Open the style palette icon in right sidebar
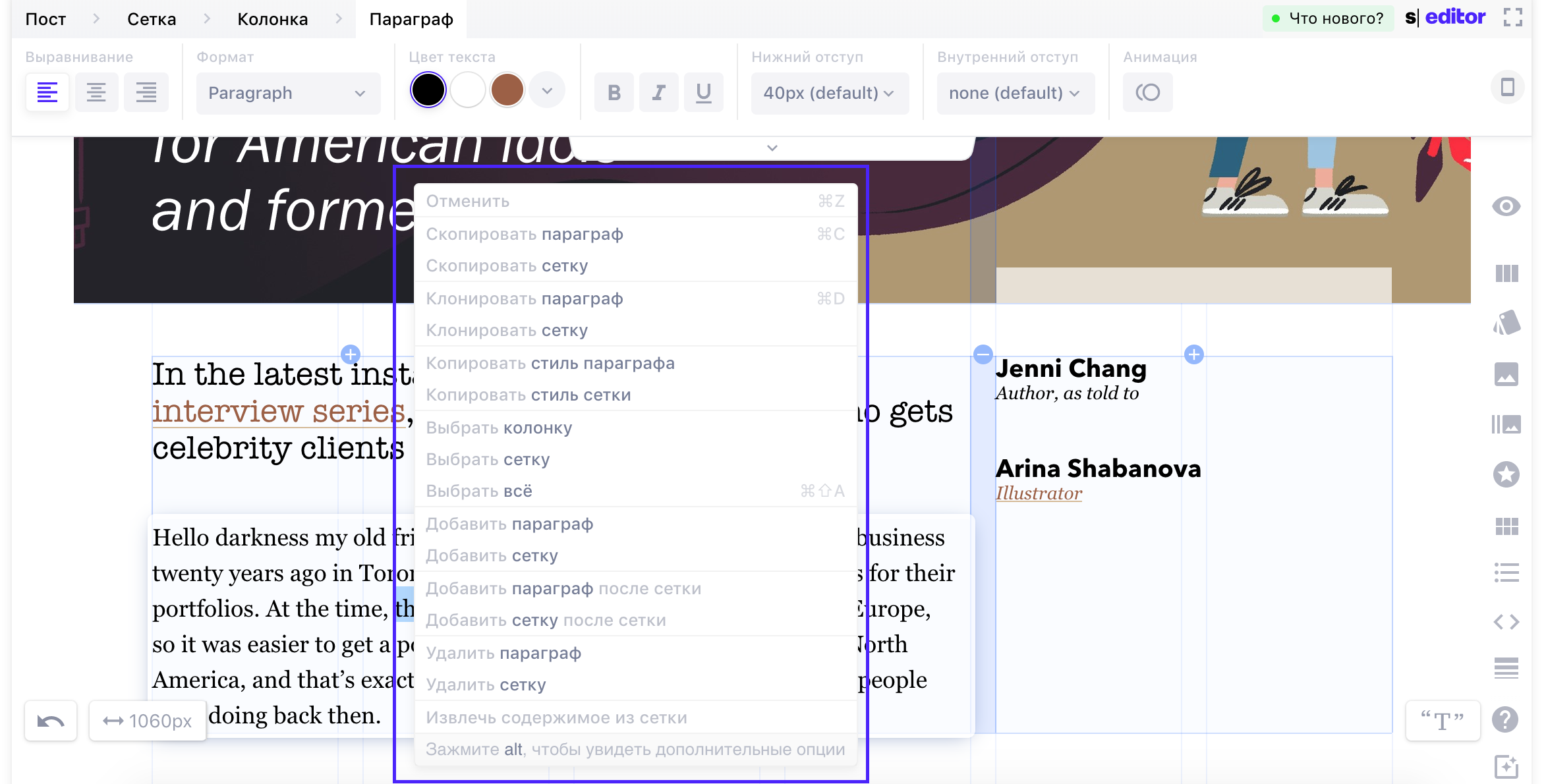The image size is (1546, 784). click(x=1506, y=323)
